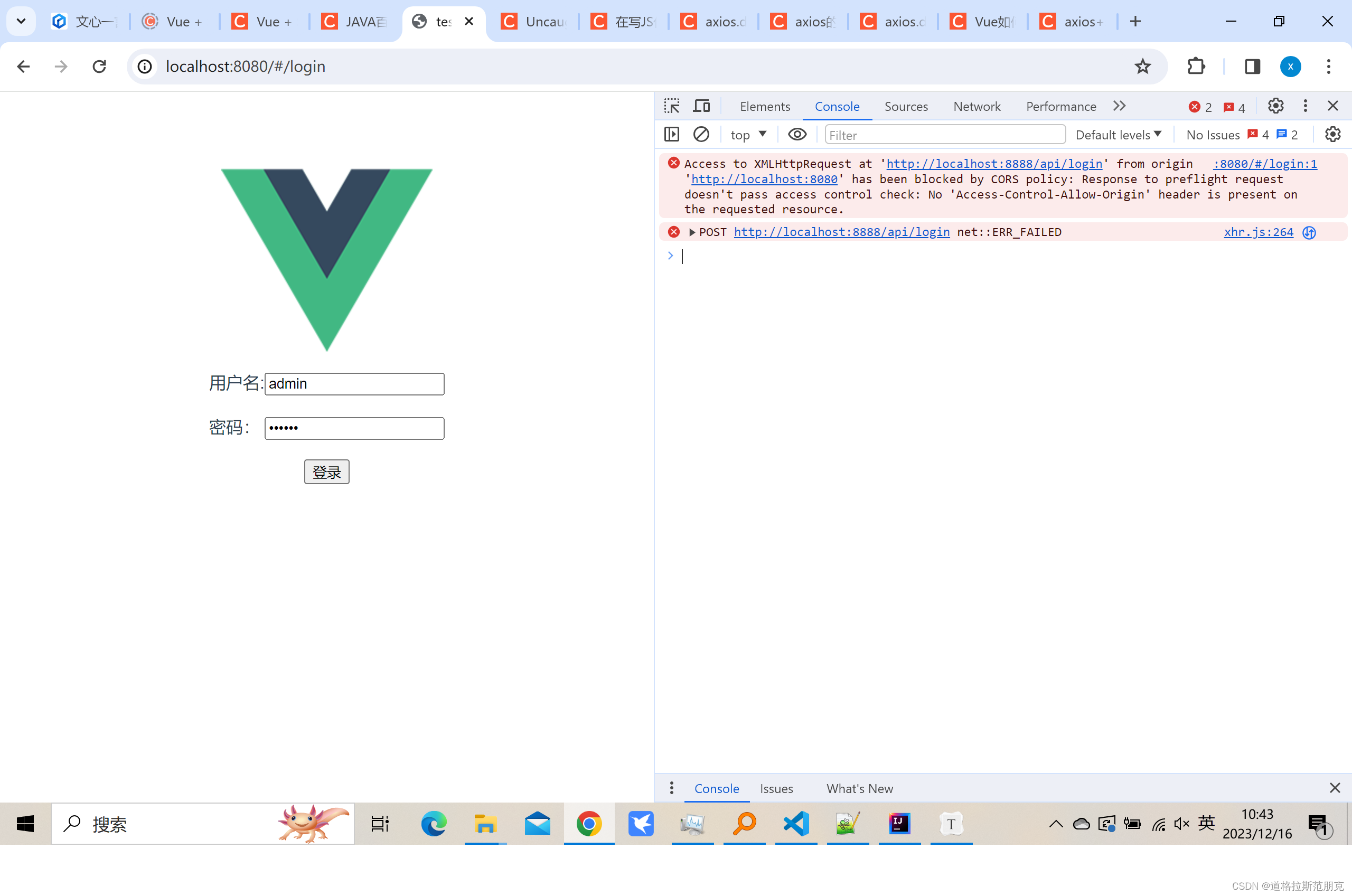Open IntelliJ IDEA from the taskbar

click(x=899, y=824)
